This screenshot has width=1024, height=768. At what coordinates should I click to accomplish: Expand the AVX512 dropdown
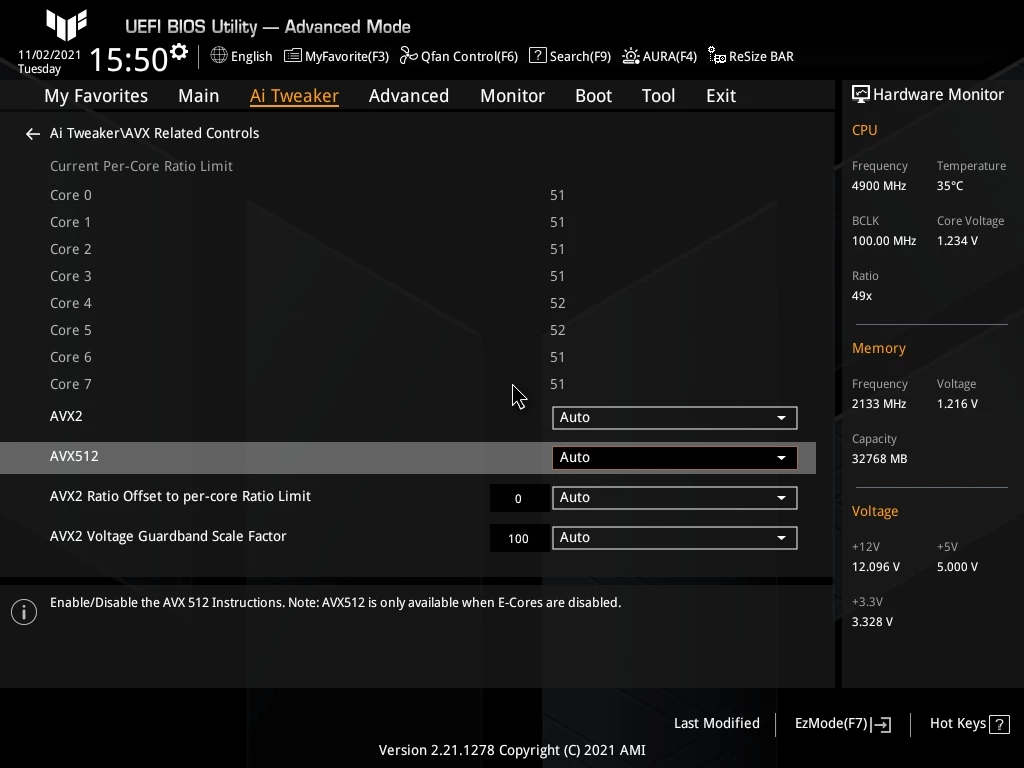[675, 458]
